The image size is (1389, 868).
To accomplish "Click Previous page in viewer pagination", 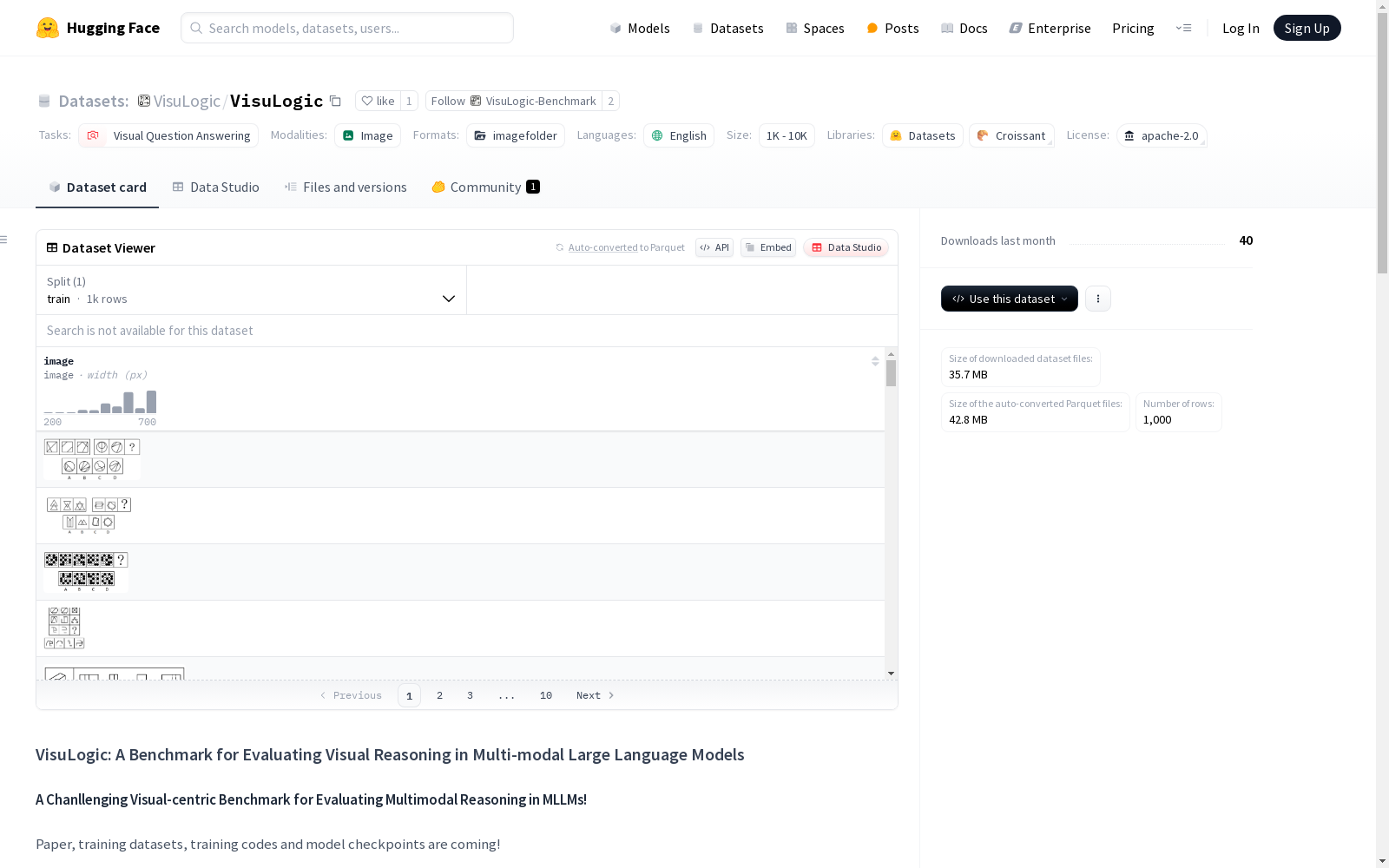I will [x=351, y=695].
